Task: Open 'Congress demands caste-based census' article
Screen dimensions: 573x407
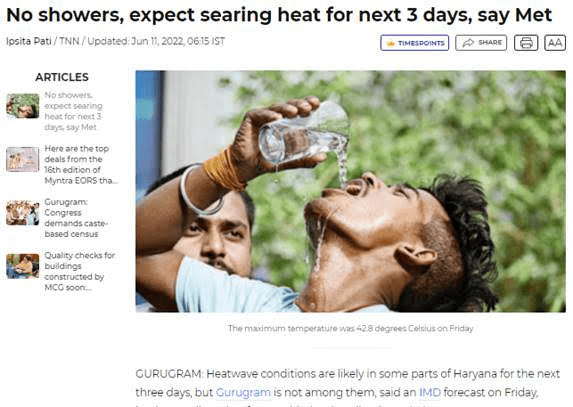Action: click(76, 218)
